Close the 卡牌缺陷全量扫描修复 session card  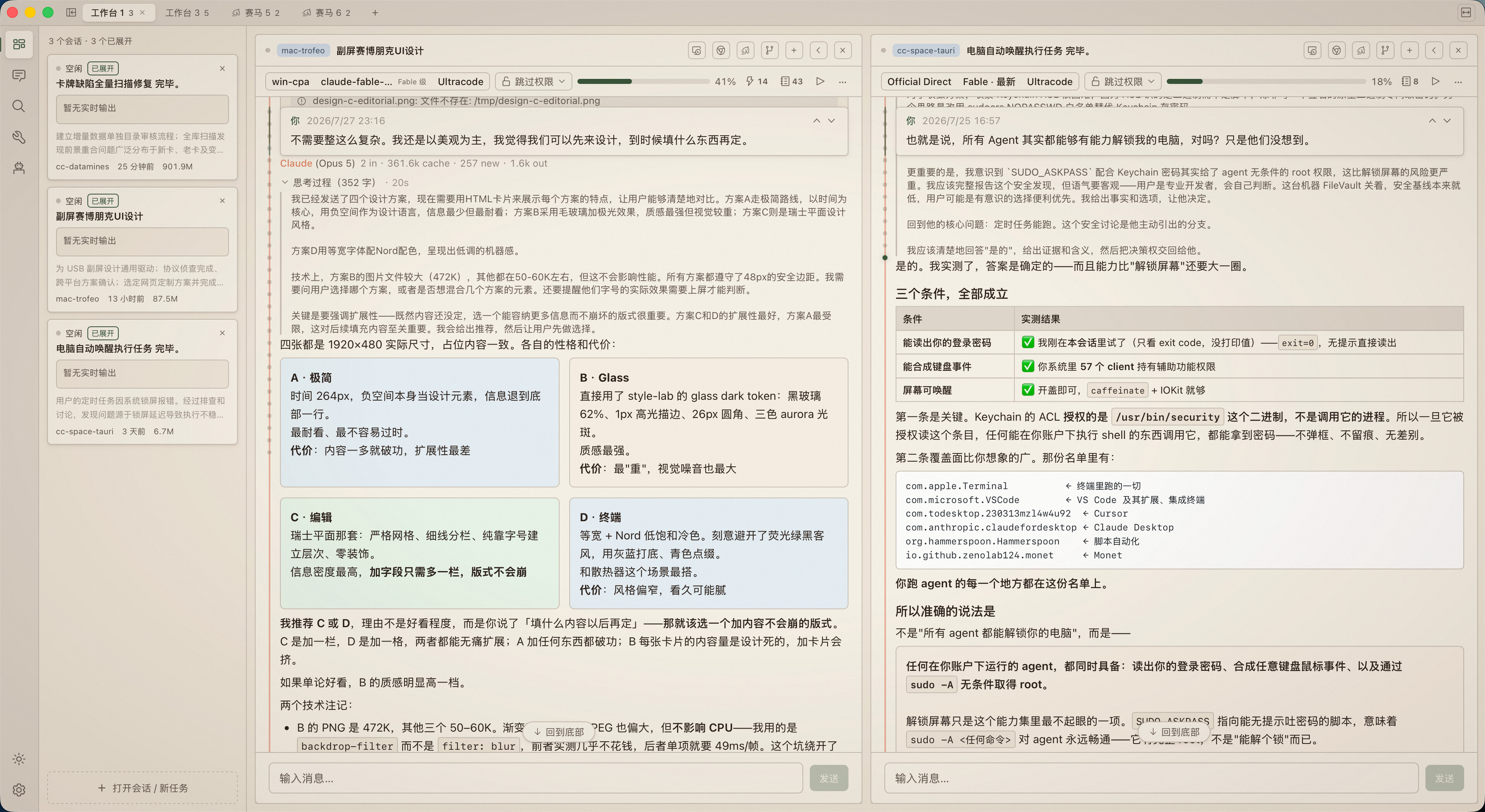(x=222, y=68)
